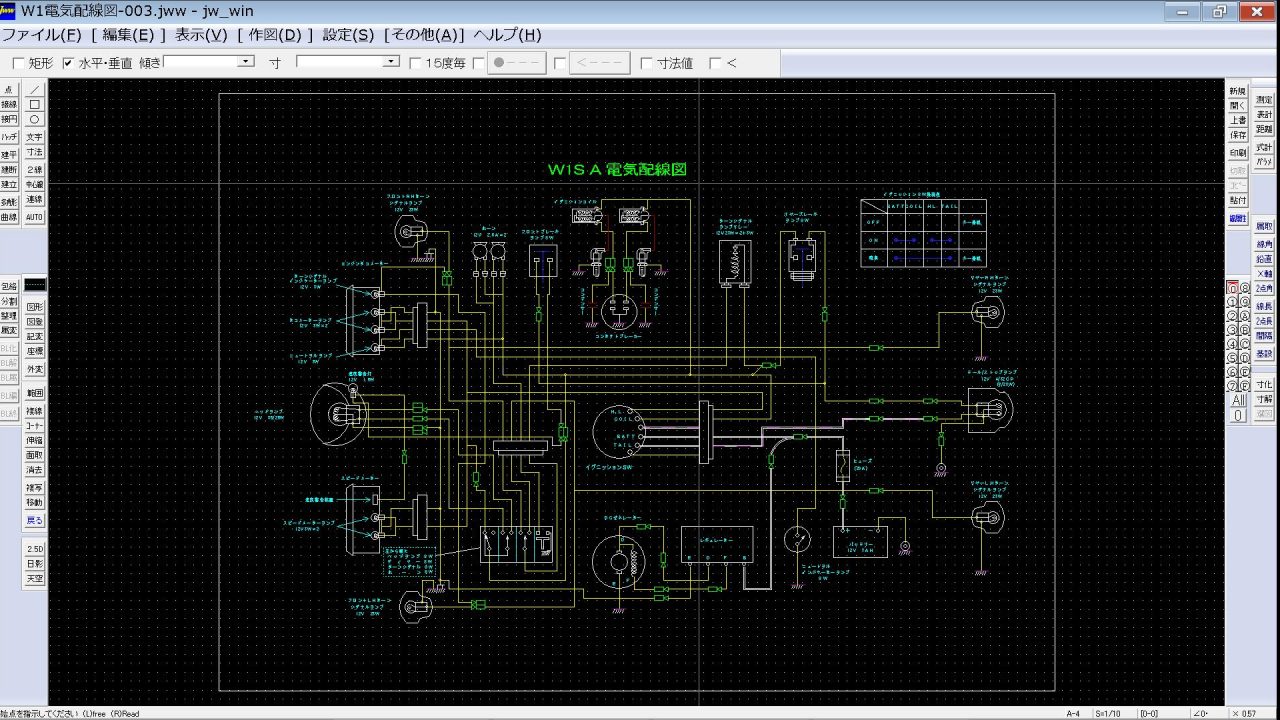Click the All layers button
The image size is (1280, 720).
click(1239, 400)
